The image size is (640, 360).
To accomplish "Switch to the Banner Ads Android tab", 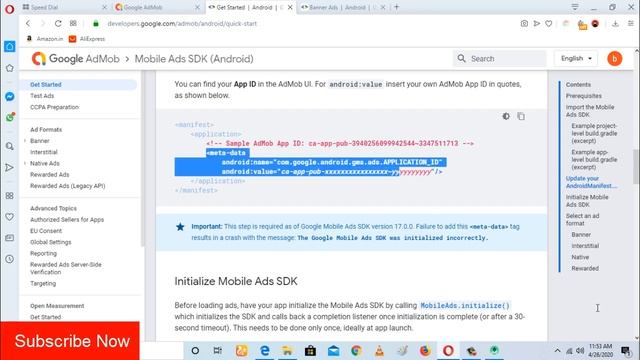I will [343, 7].
